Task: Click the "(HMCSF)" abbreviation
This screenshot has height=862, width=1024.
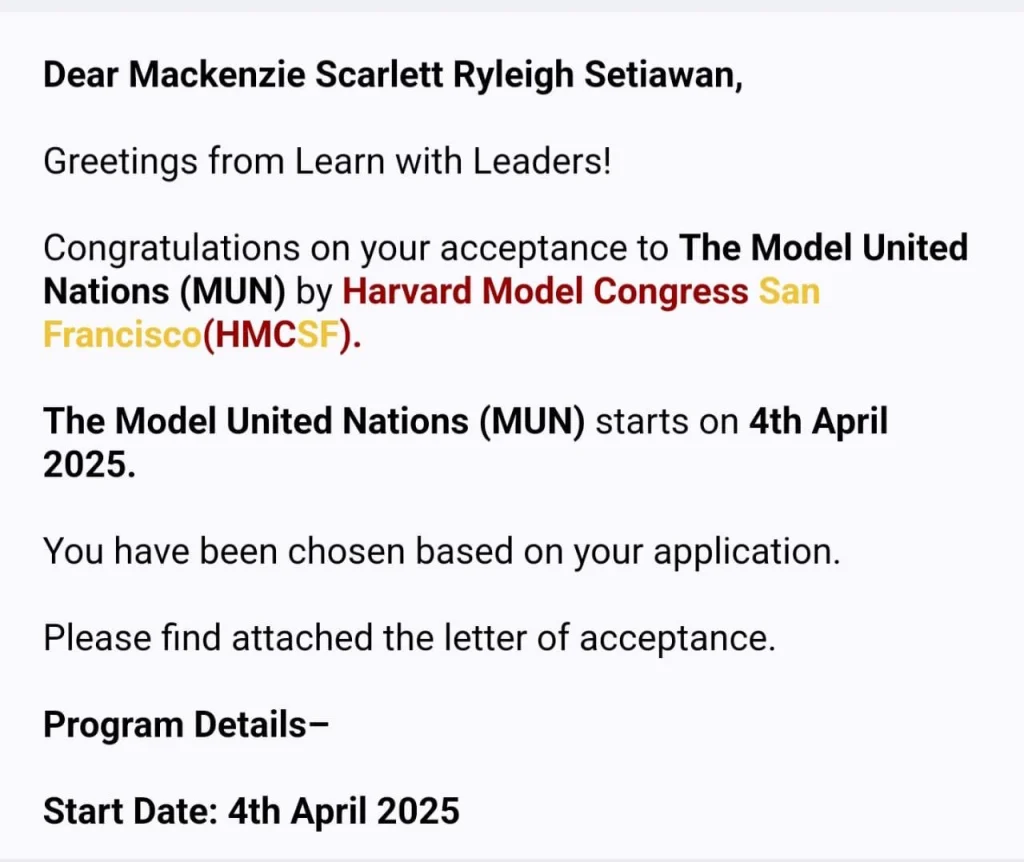Action: point(282,335)
